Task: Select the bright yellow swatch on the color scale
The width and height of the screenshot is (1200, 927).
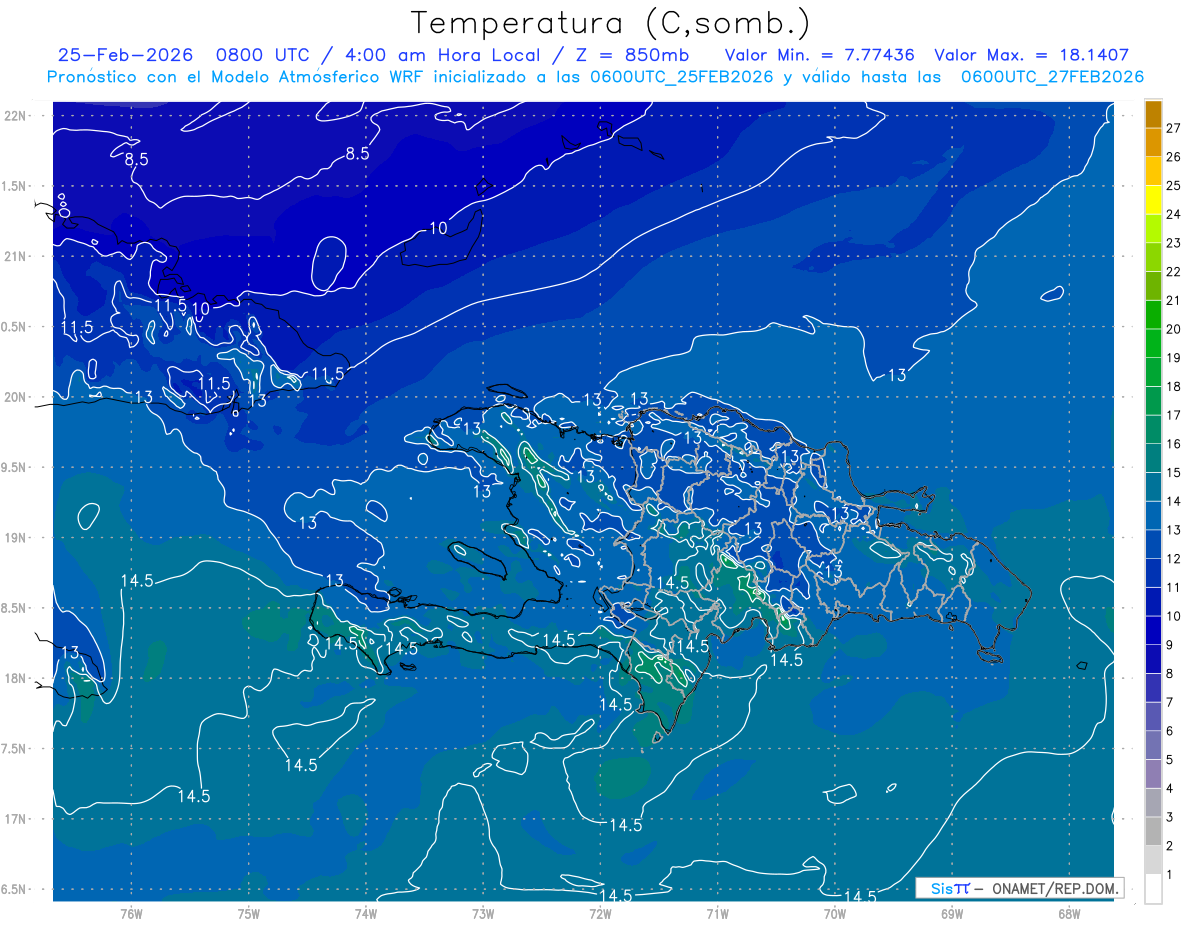Action: tap(1153, 200)
